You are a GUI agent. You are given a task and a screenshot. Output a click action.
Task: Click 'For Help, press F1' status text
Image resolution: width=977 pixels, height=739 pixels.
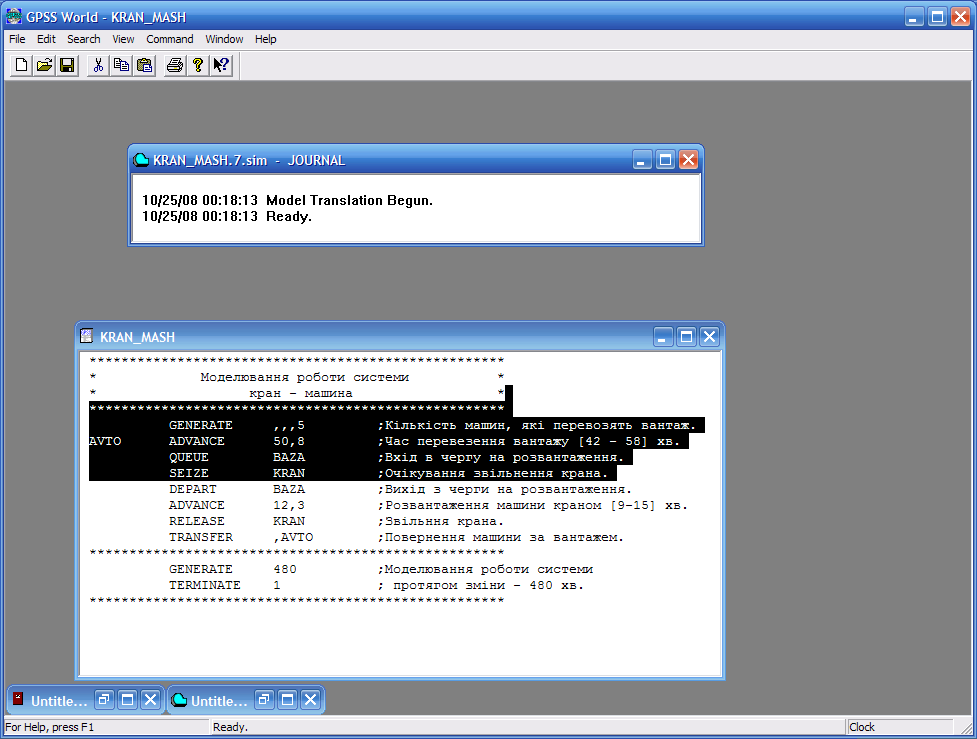point(50,727)
